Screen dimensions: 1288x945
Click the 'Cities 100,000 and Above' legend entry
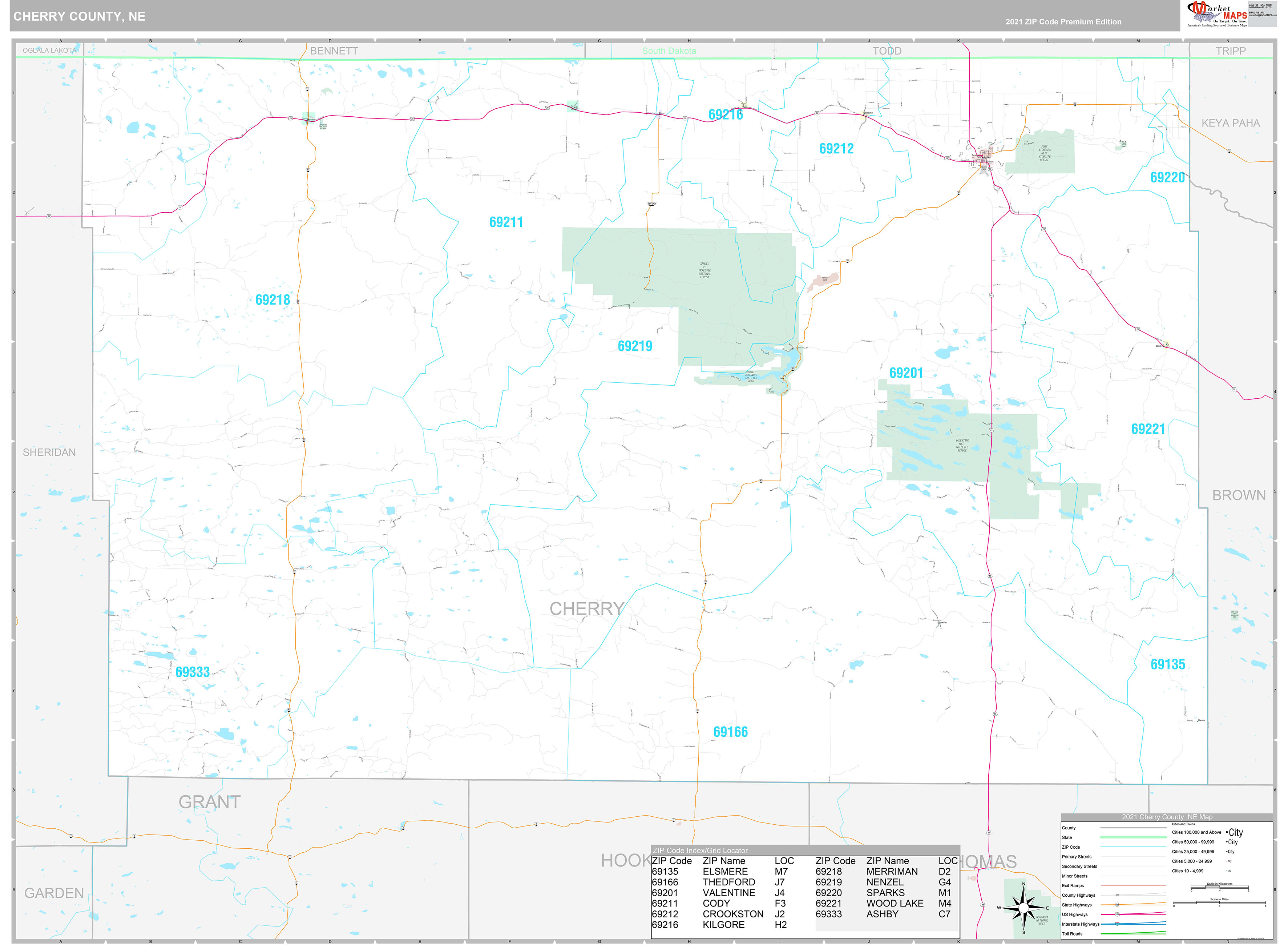click(x=1196, y=832)
